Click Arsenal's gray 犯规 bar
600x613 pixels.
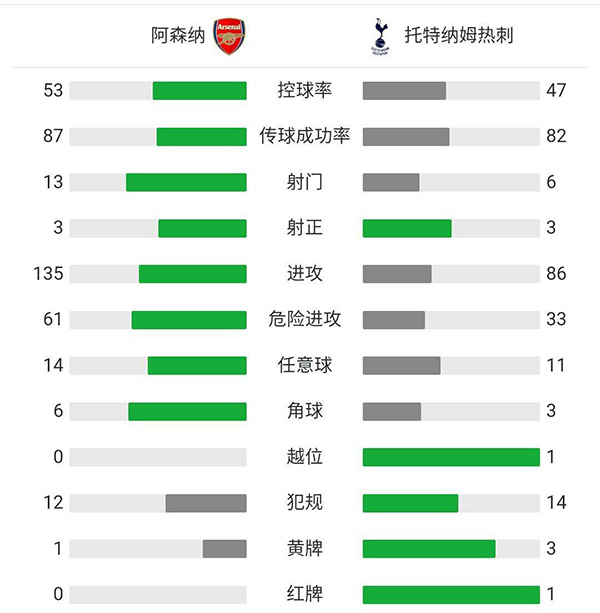pyautogui.click(x=206, y=503)
